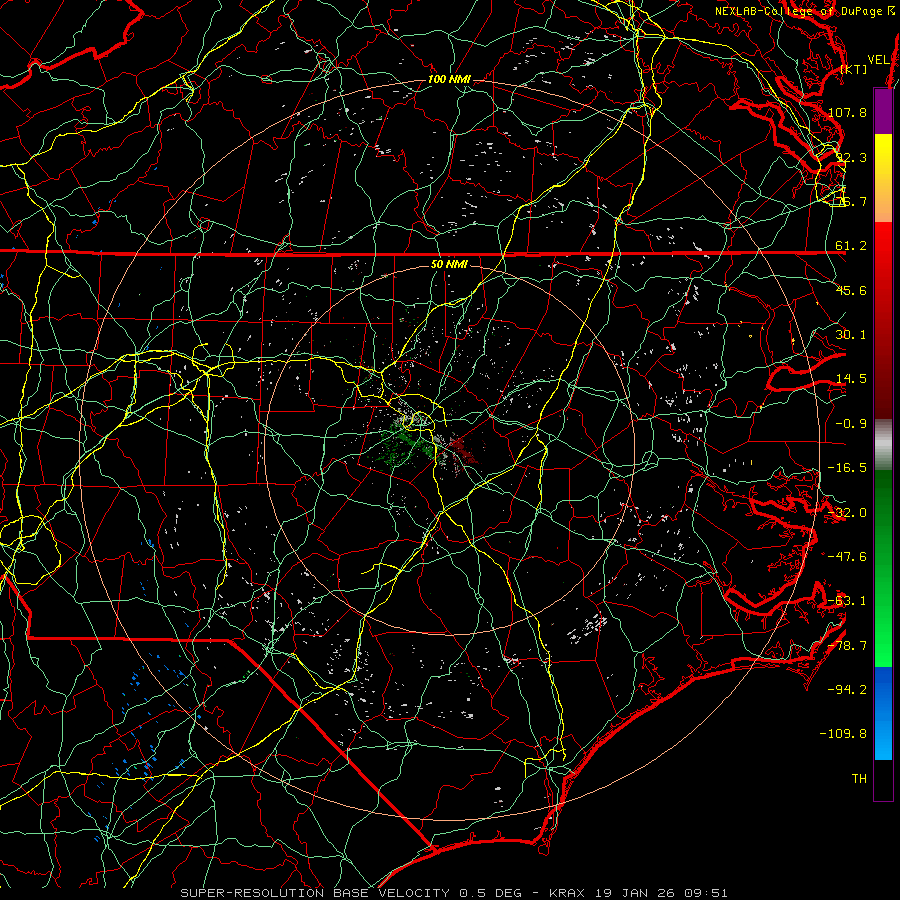This screenshot has width=900, height=900.
Task: Click the yellow-orange segment of the color bar
Action: point(883,178)
